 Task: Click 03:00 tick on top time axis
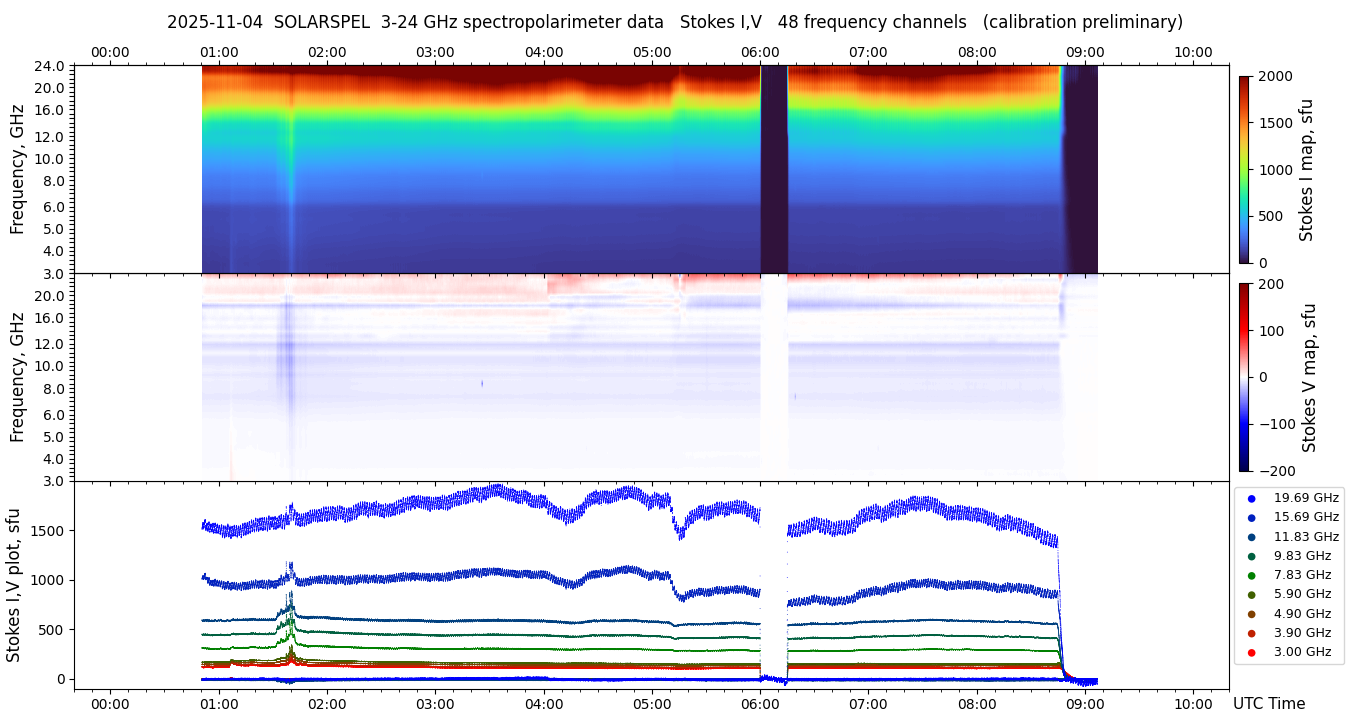pyautogui.click(x=435, y=52)
